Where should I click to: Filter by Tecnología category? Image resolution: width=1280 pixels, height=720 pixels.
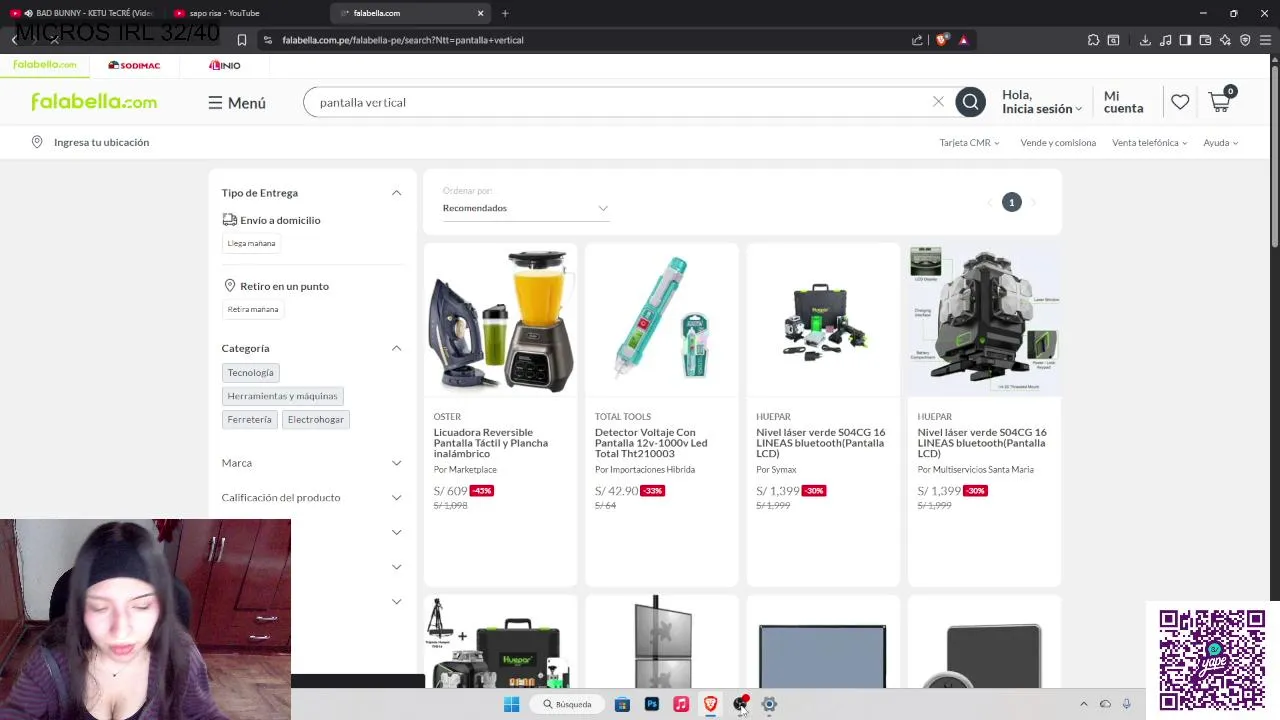pos(250,372)
